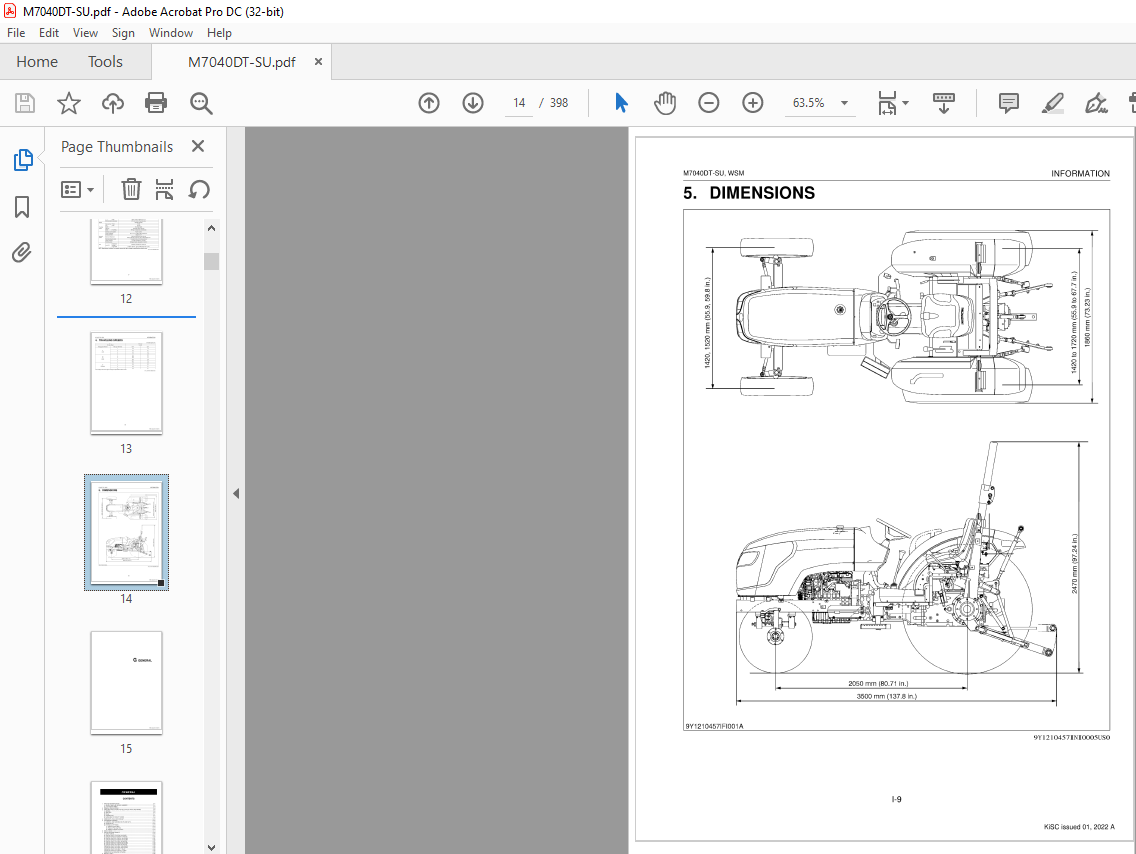This screenshot has height=854, width=1136.
Task: Click the "3500 mm (137.8 in.)" length label
Action: 887,696
